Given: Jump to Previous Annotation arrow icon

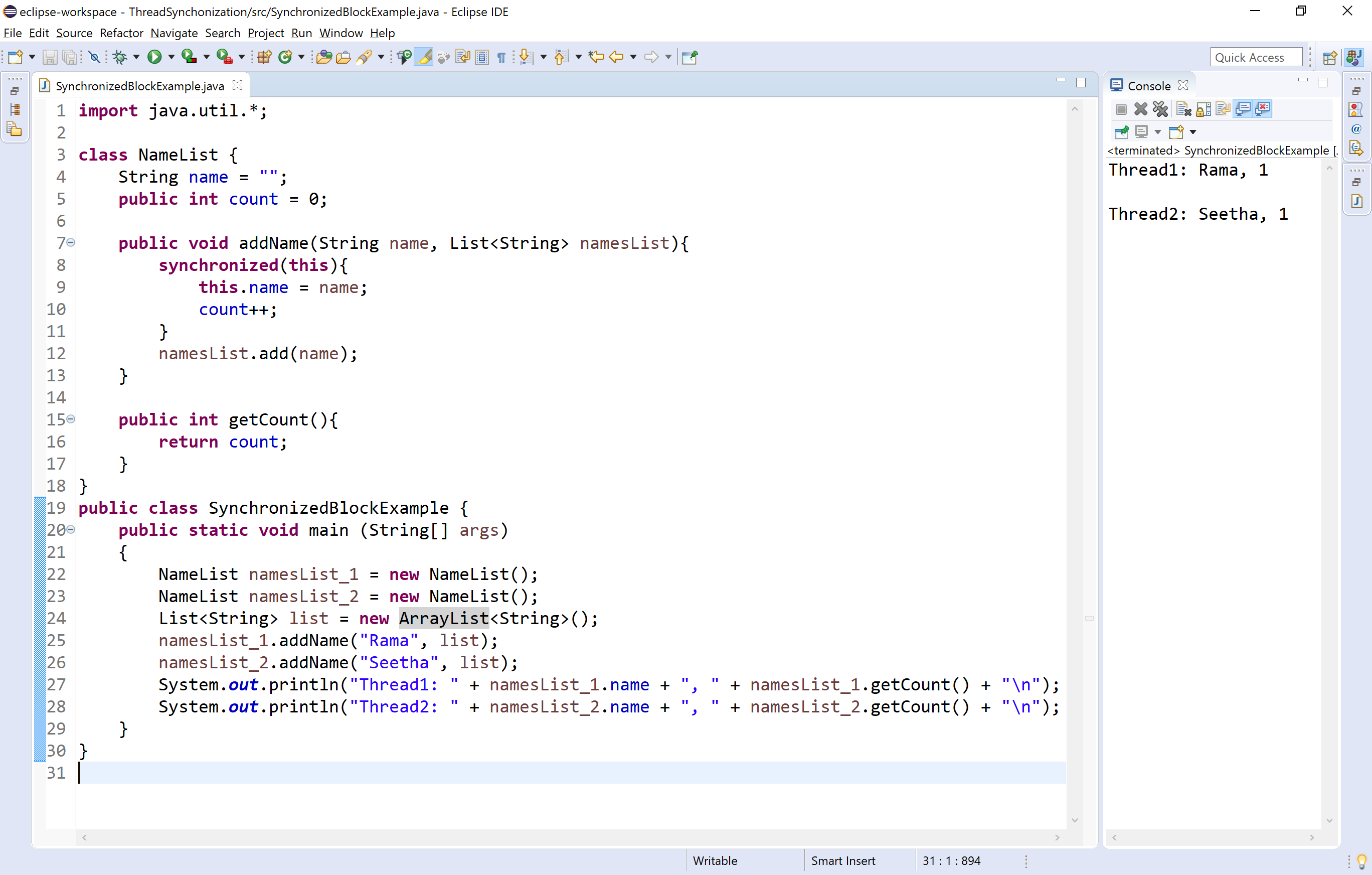Looking at the screenshot, I should [561, 57].
